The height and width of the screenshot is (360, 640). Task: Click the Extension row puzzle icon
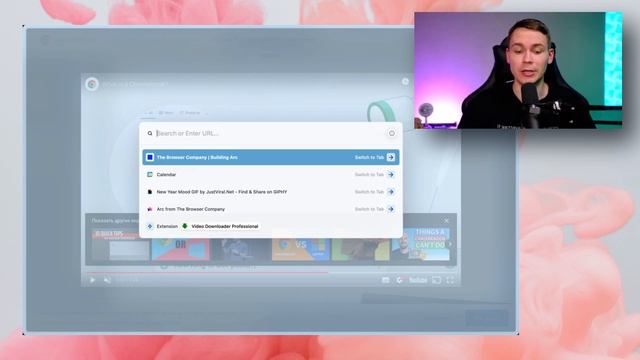[x=150, y=226]
